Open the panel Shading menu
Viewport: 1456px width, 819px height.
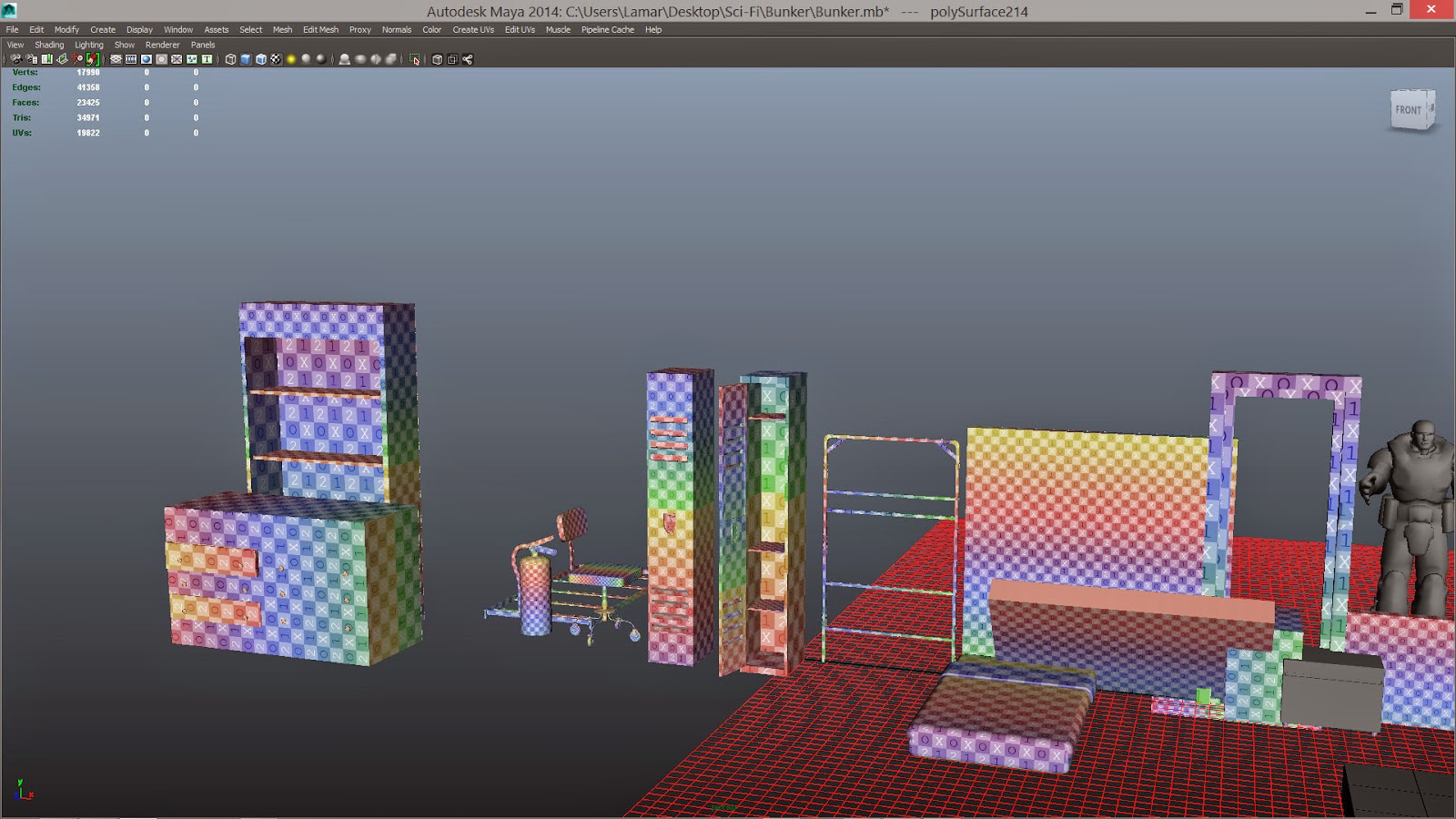[x=49, y=45]
